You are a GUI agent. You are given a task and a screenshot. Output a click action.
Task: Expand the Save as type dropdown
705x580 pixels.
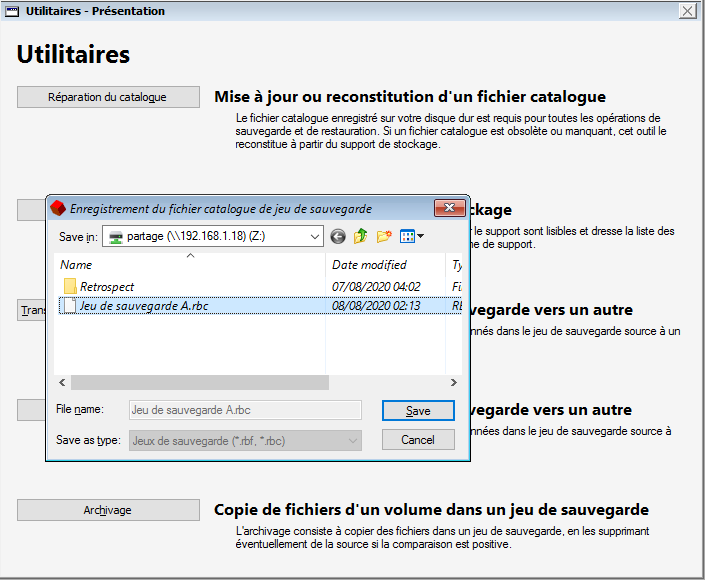(x=352, y=440)
